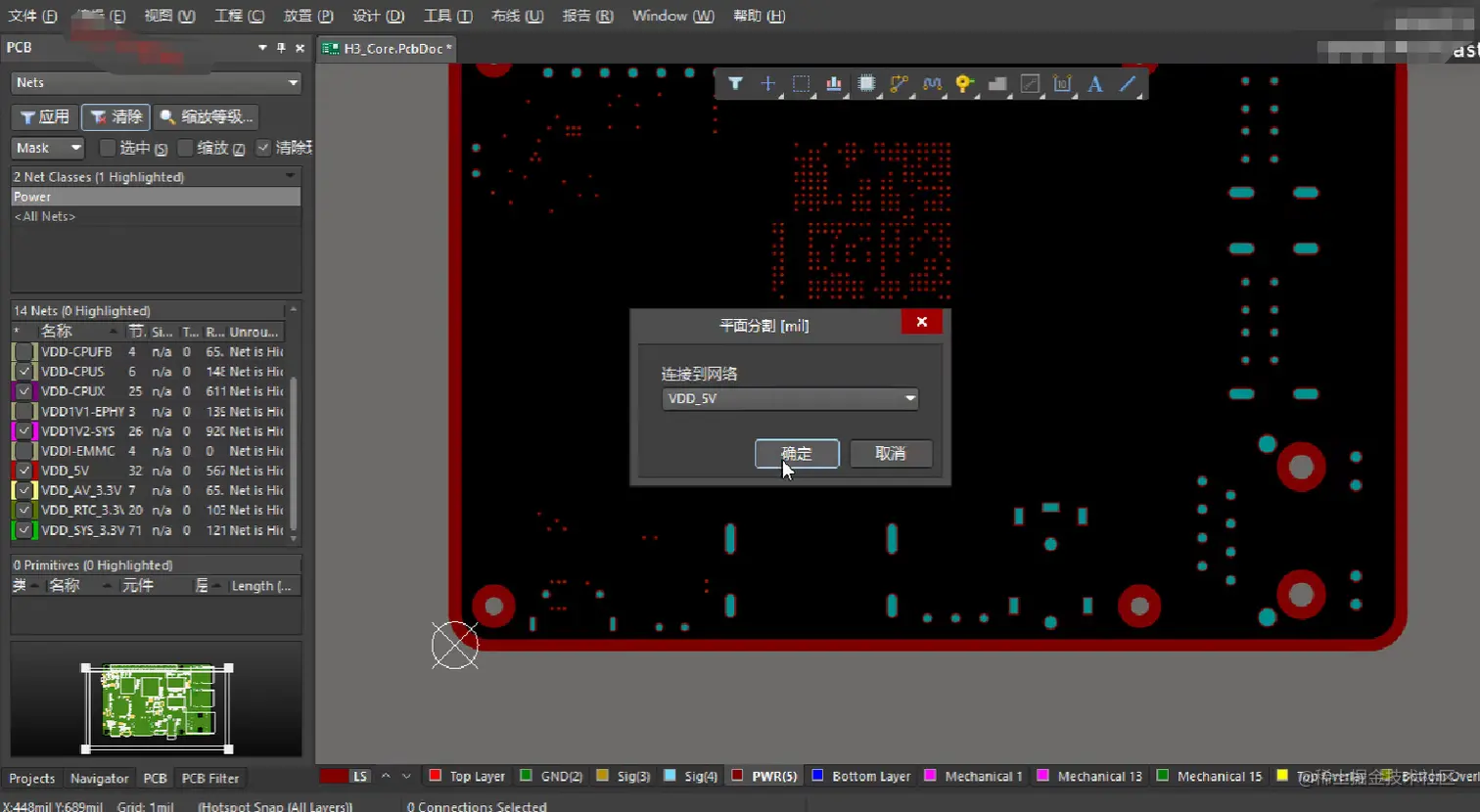Open the Mask highlight mode dropdown
Screen dimensions: 1480x812
click(x=48, y=148)
